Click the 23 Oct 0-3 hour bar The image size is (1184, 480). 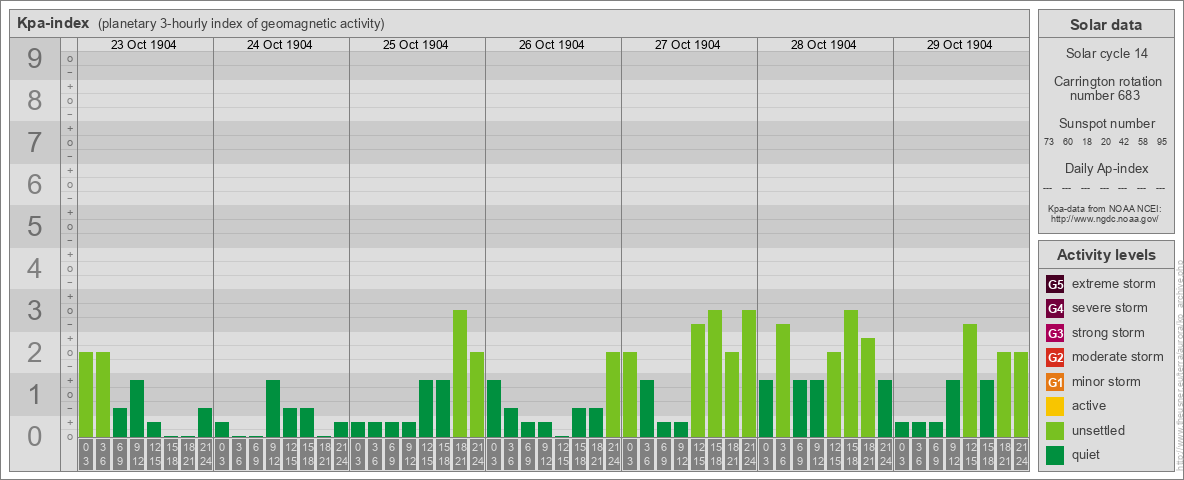(86, 394)
